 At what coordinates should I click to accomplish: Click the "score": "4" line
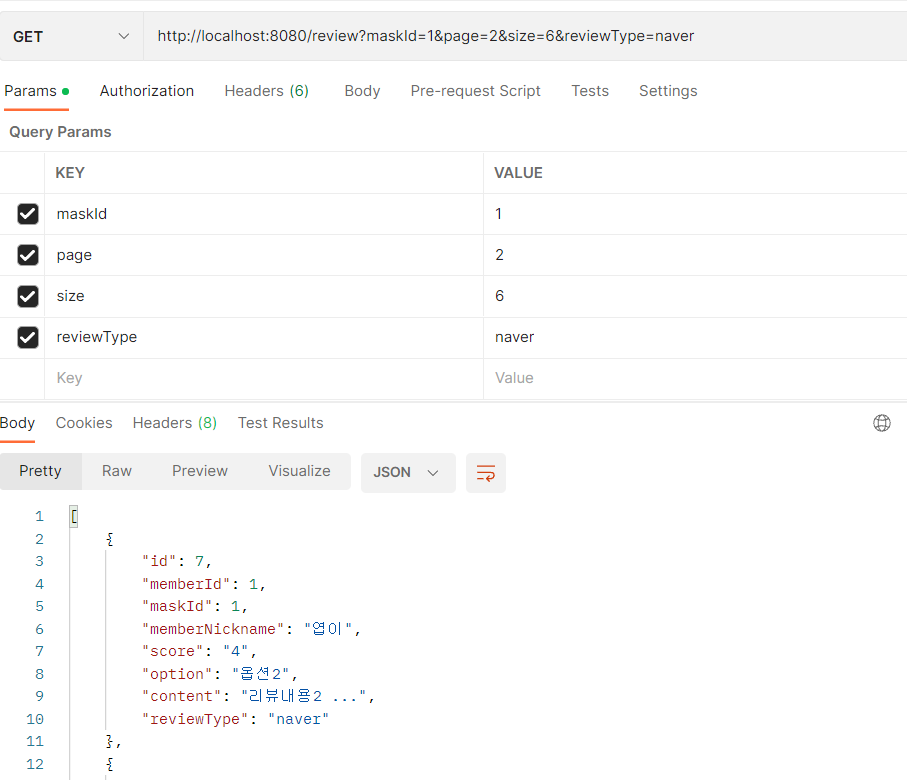(200, 652)
